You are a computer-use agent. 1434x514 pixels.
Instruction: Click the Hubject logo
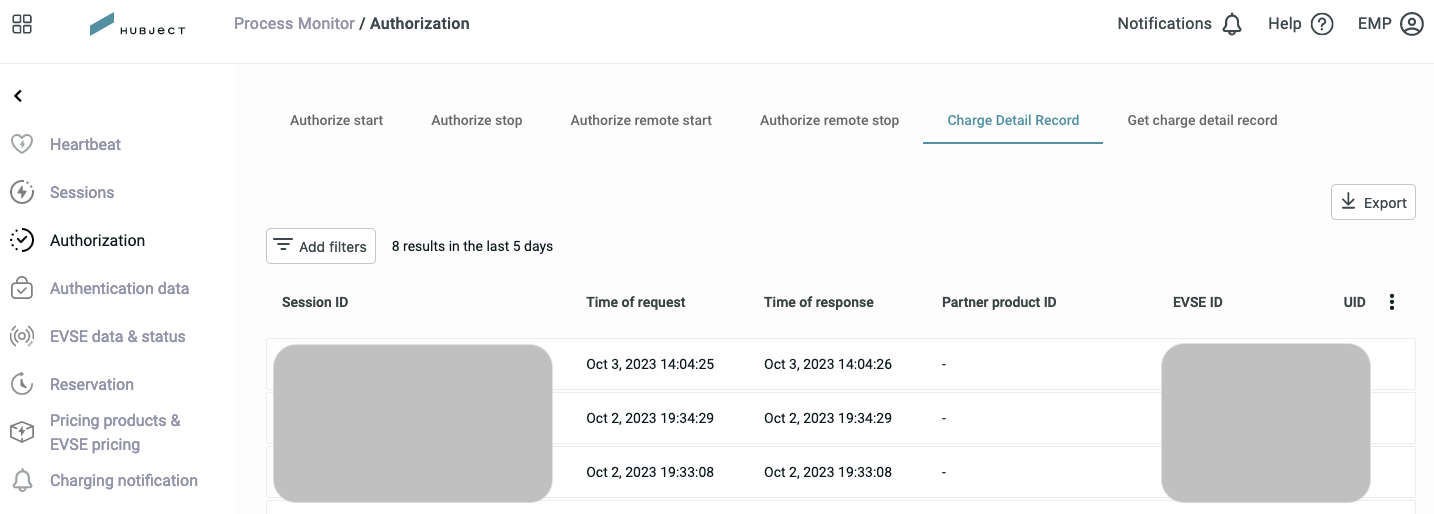(x=138, y=25)
